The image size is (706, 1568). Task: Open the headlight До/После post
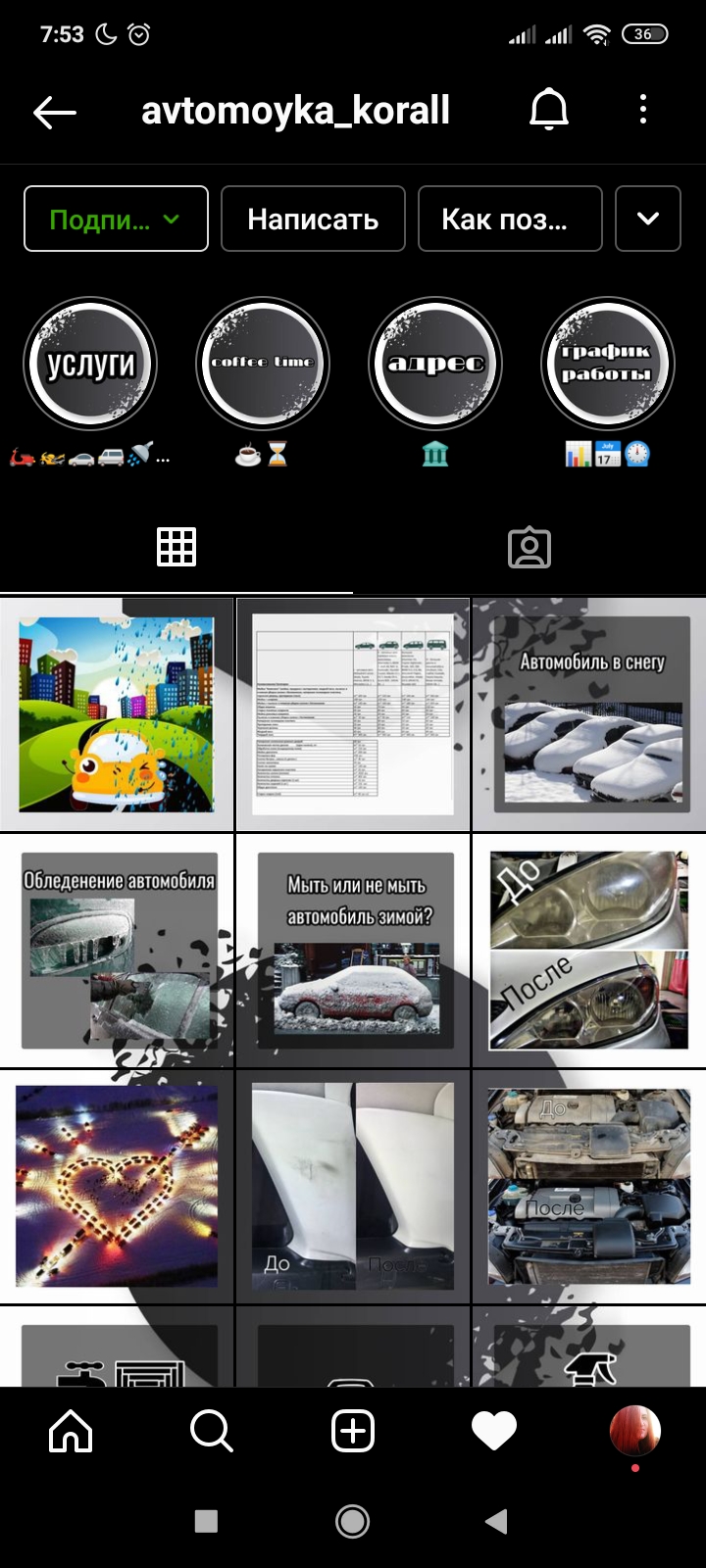589,951
